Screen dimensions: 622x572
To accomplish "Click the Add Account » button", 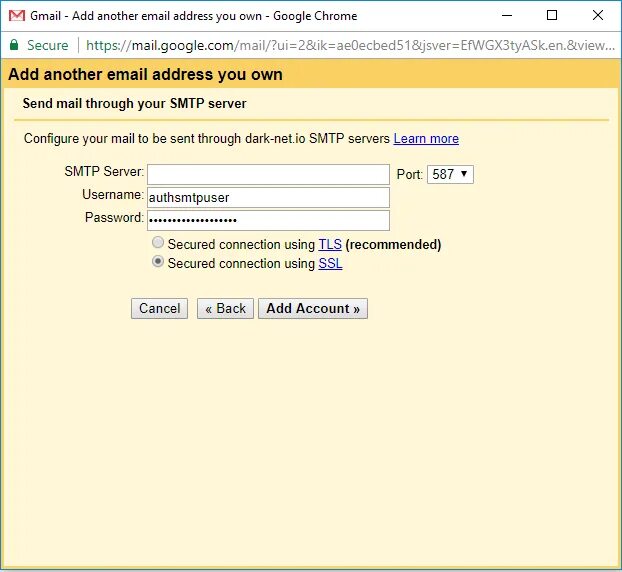I will click(313, 309).
